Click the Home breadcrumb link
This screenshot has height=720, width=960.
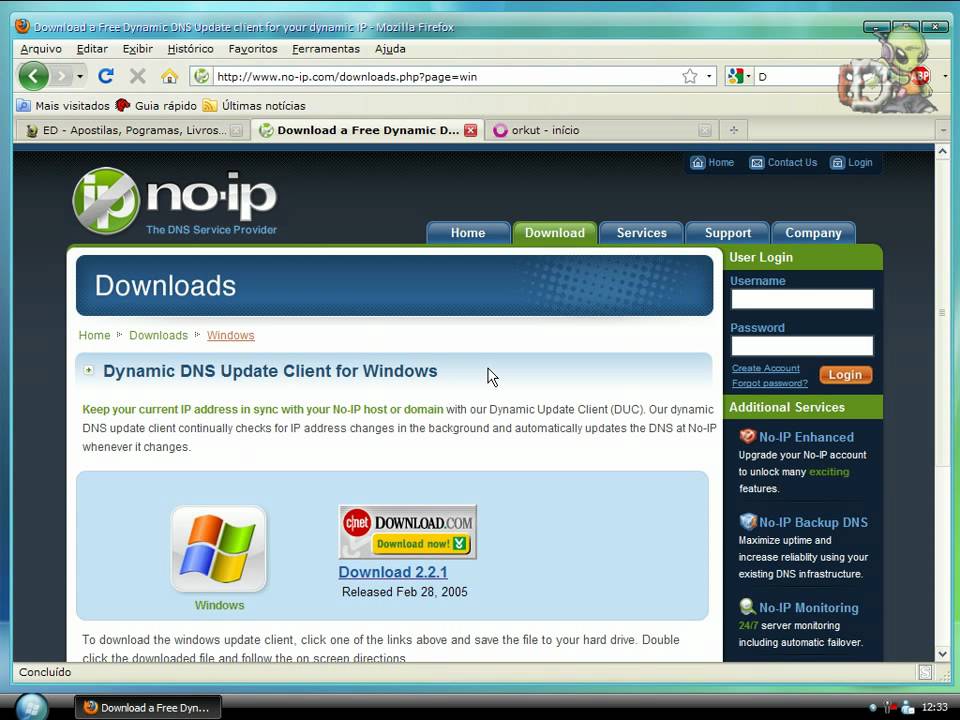coord(94,336)
